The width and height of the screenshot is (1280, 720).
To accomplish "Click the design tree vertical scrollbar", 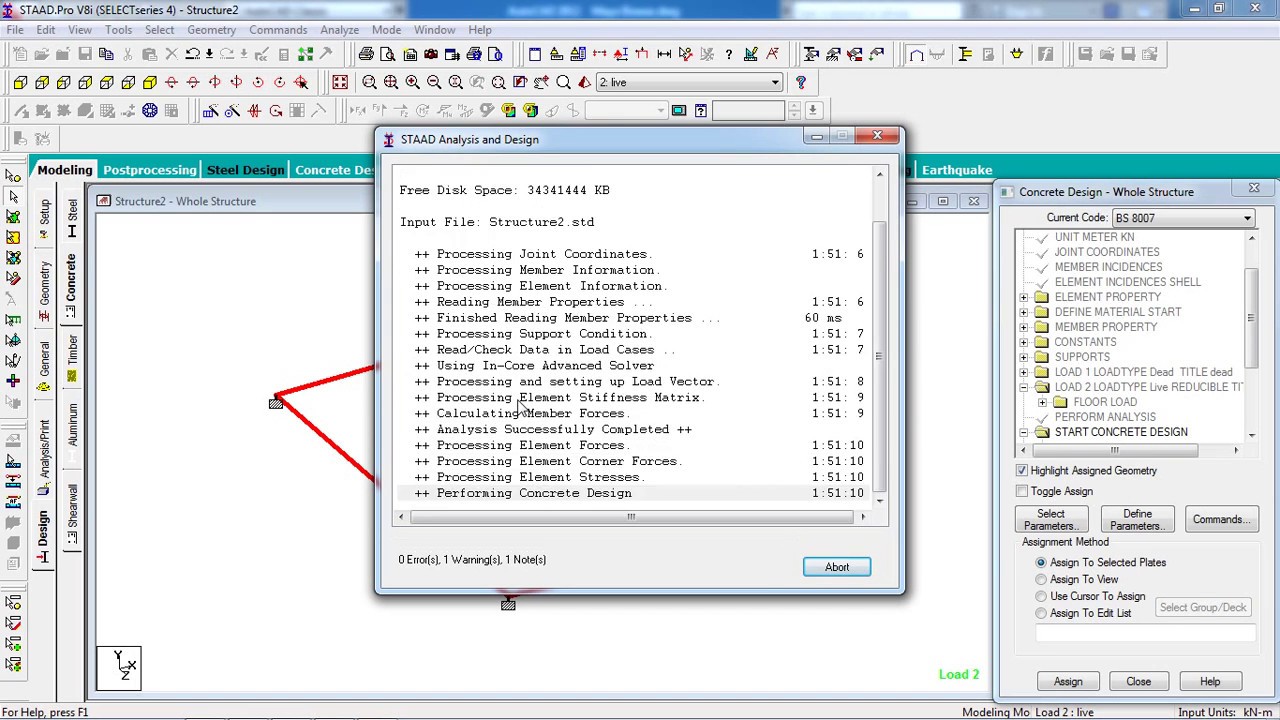I will point(1251,334).
